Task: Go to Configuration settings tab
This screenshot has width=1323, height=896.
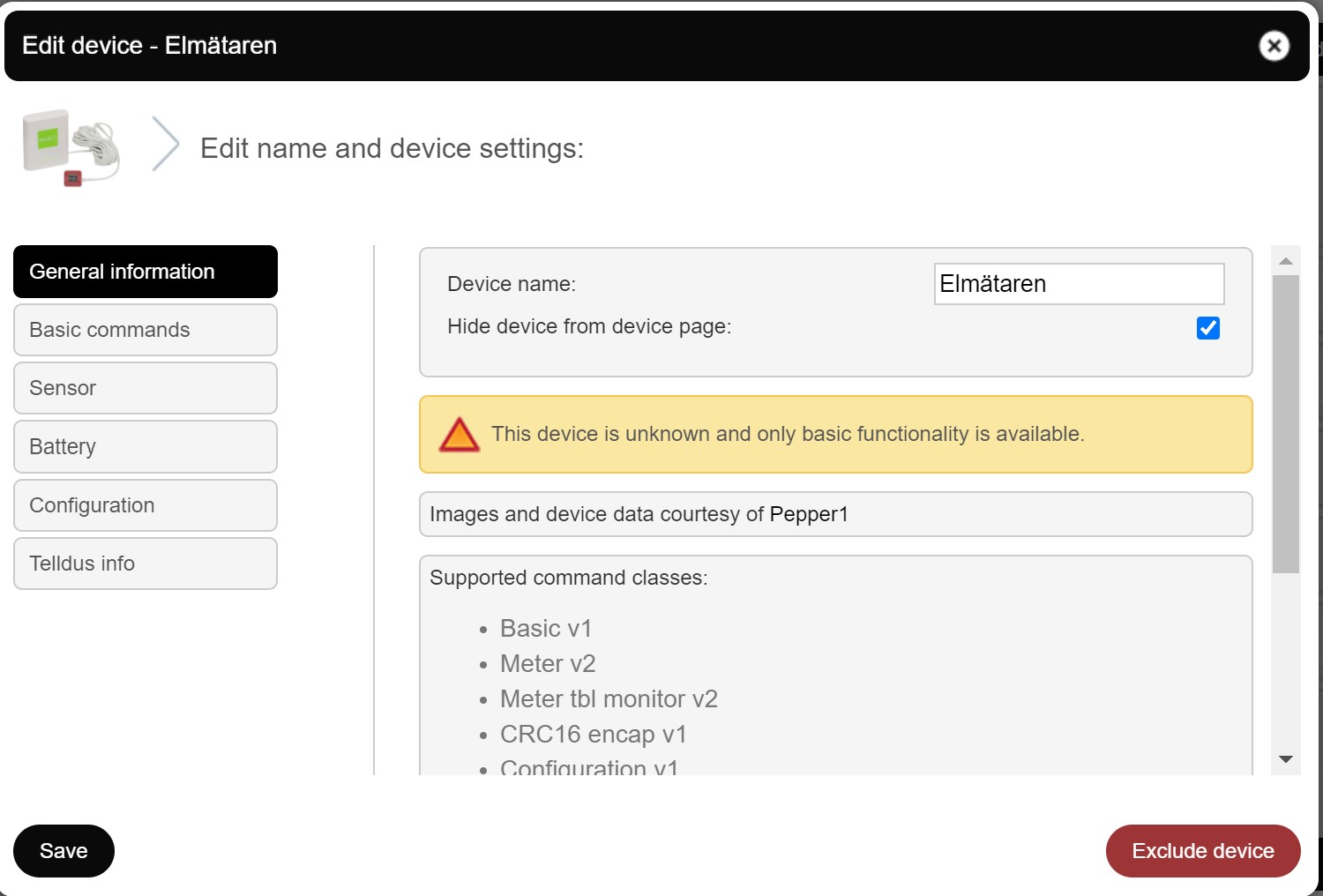Action: coord(146,505)
